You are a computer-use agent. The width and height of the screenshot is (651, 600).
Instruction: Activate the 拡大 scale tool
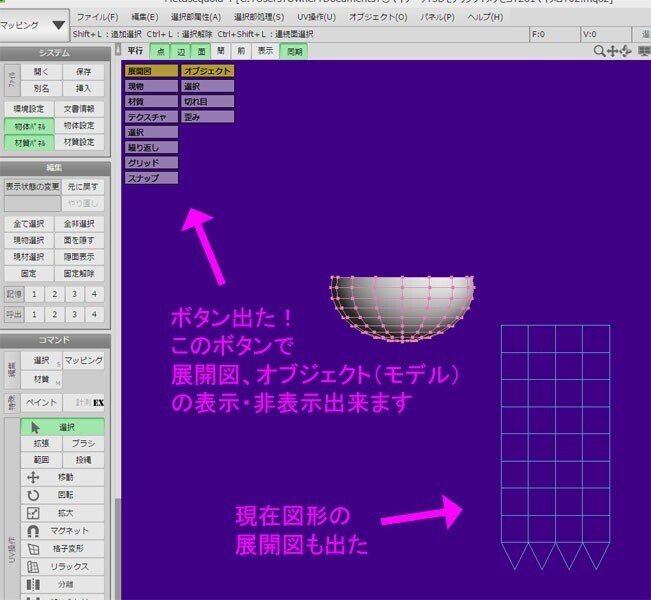[62, 513]
